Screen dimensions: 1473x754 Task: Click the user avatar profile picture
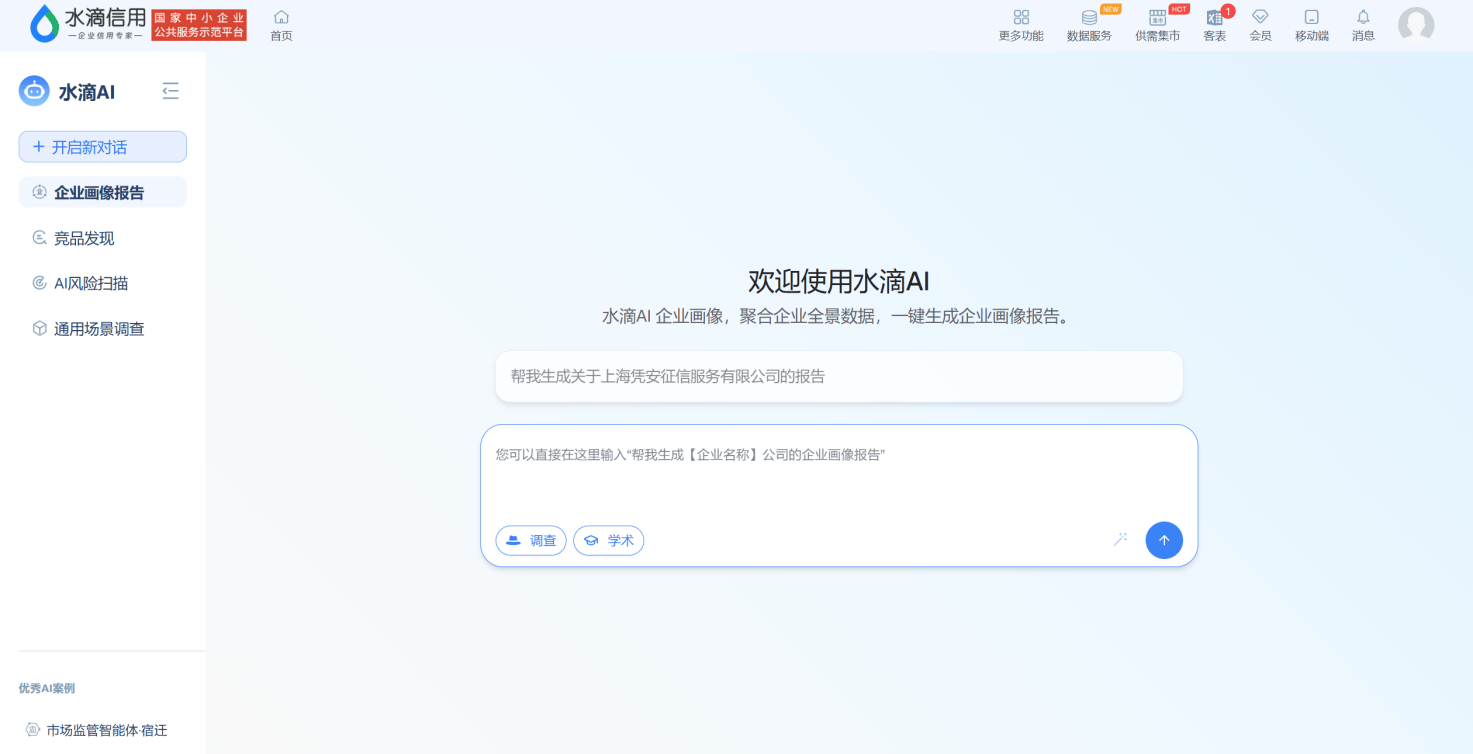point(1415,25)
